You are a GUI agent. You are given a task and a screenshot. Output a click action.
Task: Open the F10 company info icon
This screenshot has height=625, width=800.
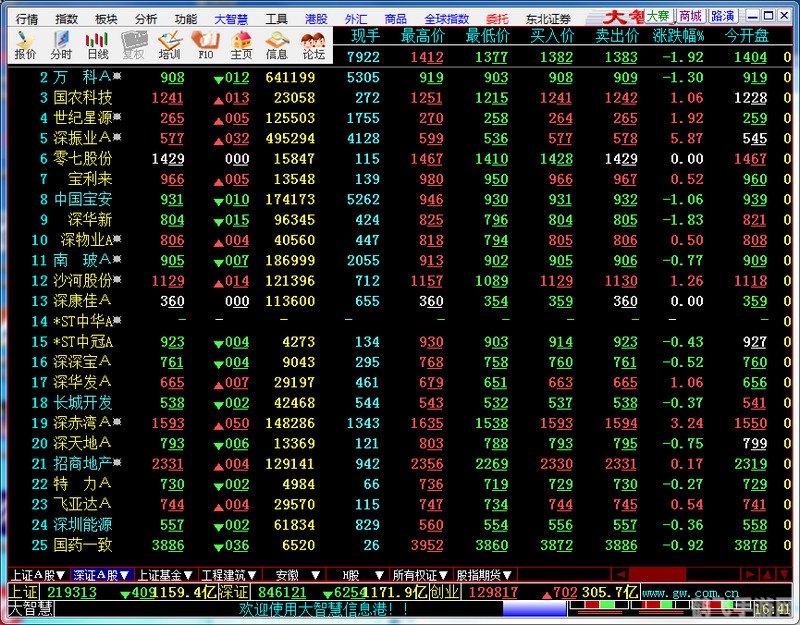coord(206,45)
